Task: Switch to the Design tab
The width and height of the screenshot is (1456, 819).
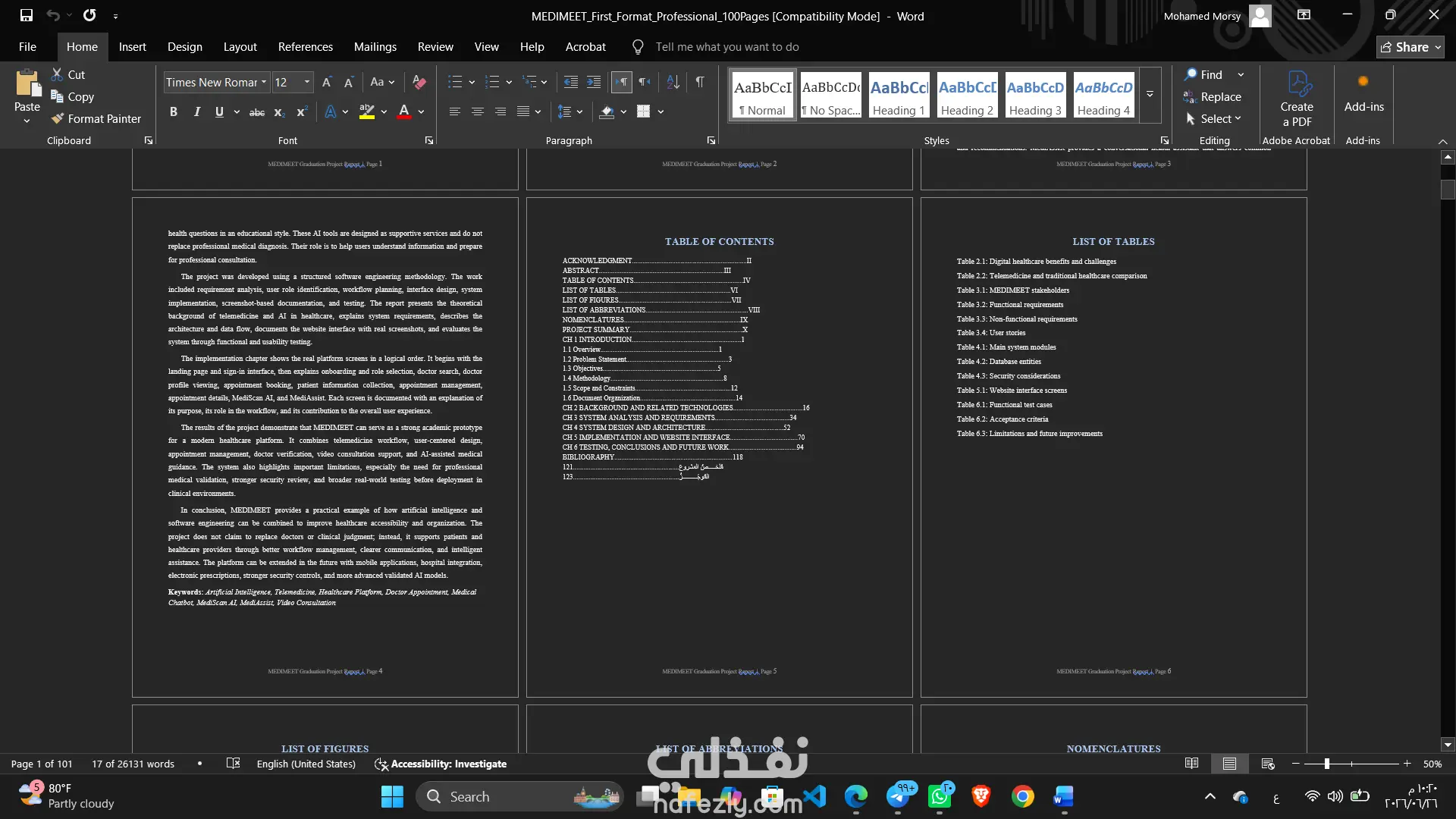Action: point(185,47)
